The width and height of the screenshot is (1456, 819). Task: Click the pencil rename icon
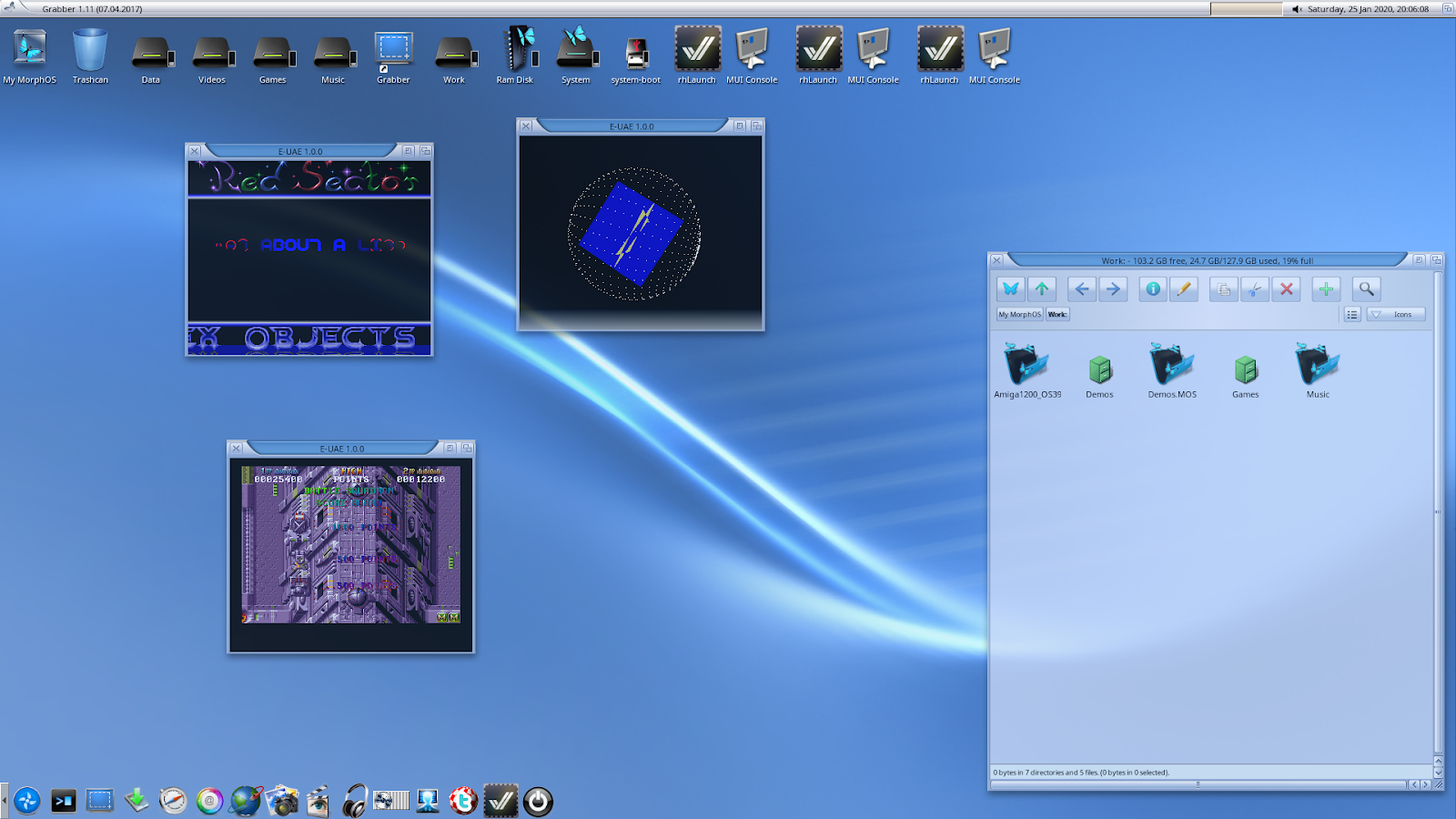1184,289
